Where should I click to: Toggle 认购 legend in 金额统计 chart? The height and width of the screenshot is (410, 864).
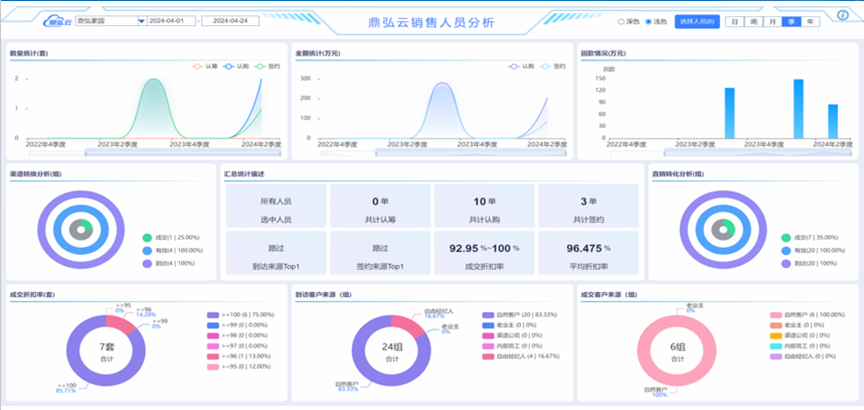click(521, 66)
